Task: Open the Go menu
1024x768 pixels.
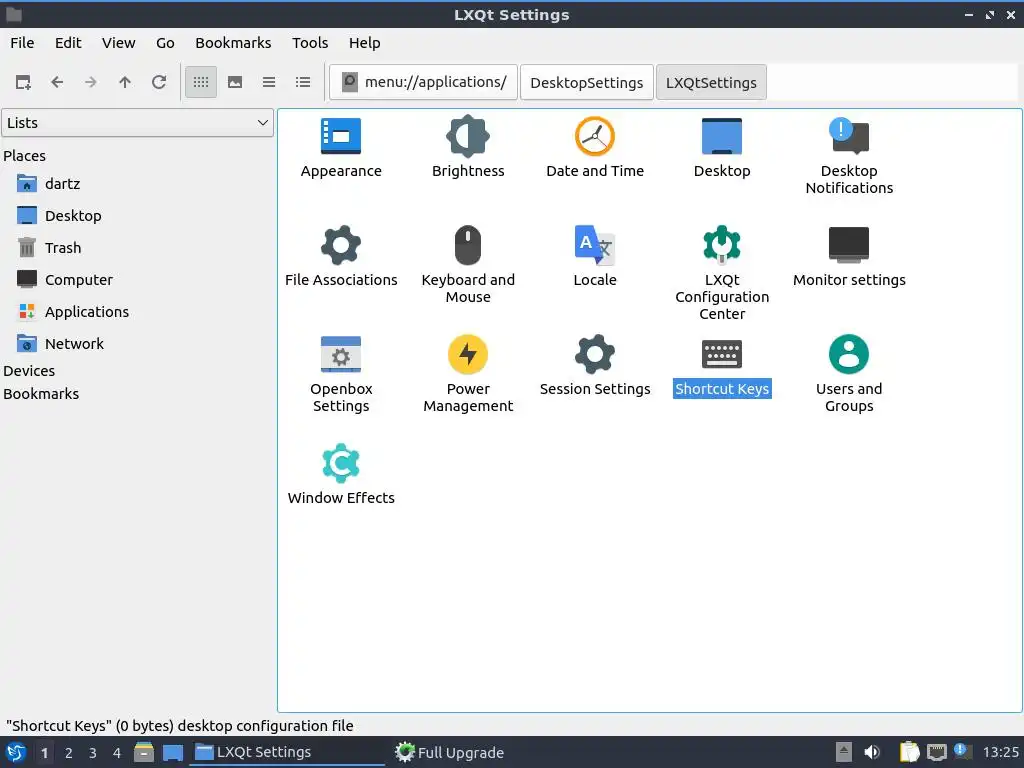Action: (x=165, y=43)
